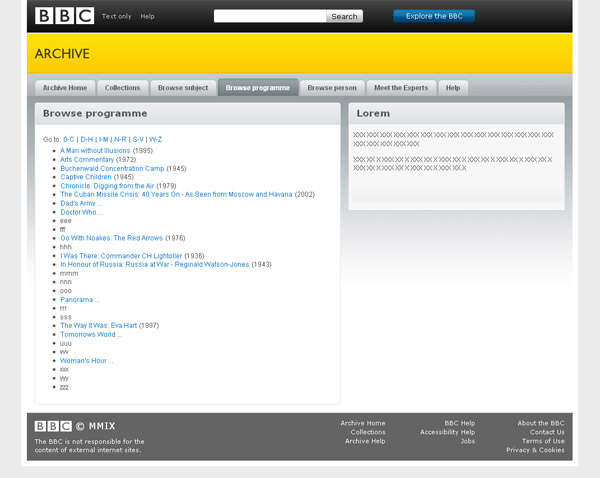This screenshot has height=478, width=600.
Task: Open About the BBC footer link
Action: (541, 423)
